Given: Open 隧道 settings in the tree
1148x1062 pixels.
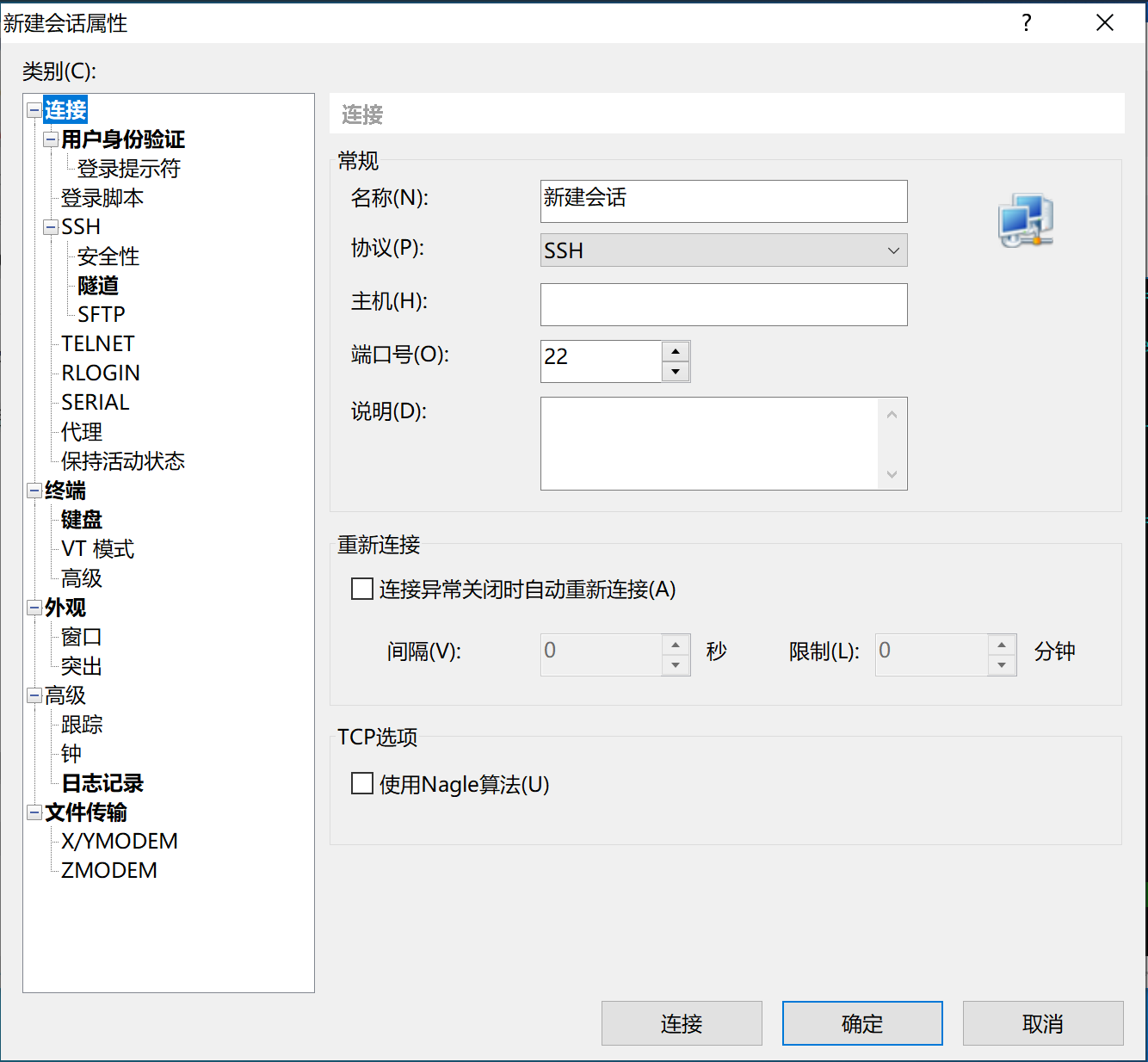Looking at the screenshot, I should [98, 286].
